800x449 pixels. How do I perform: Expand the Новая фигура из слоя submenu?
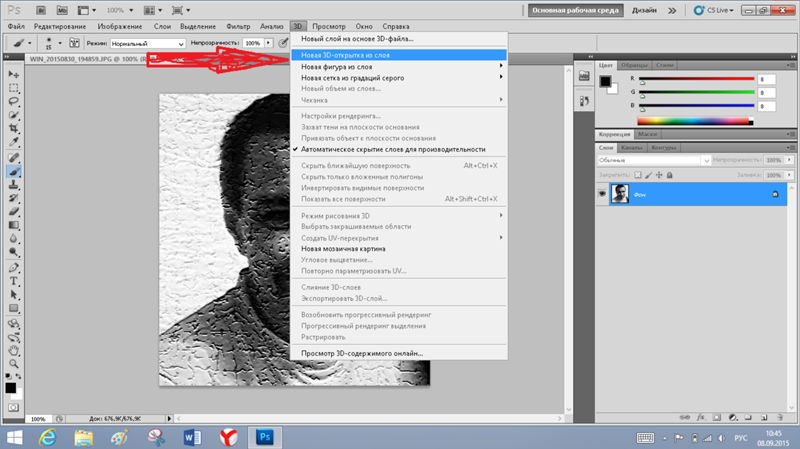point(400,67)
